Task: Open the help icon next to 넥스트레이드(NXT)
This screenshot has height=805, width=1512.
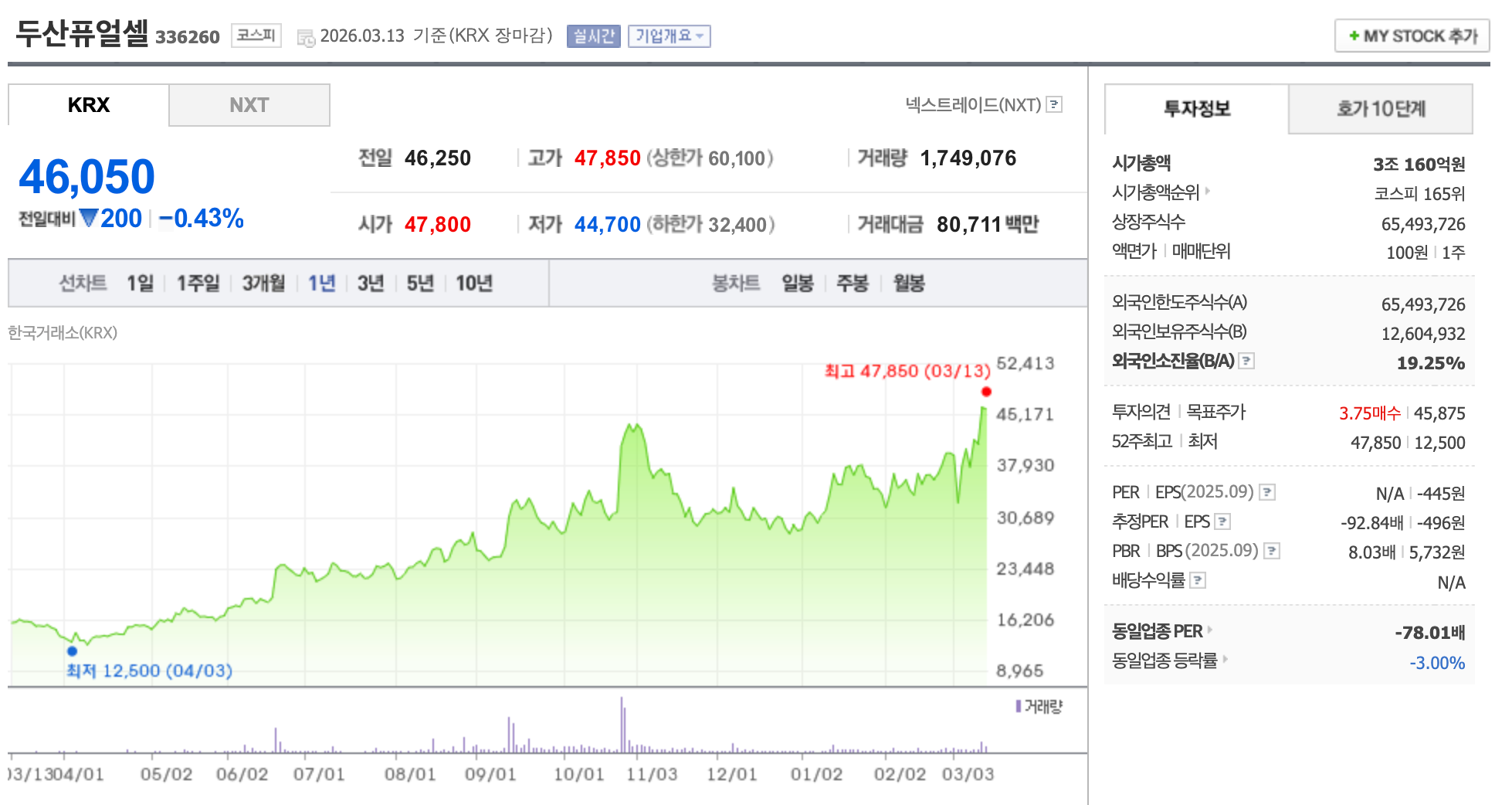Action: [x=1054, y=104]
